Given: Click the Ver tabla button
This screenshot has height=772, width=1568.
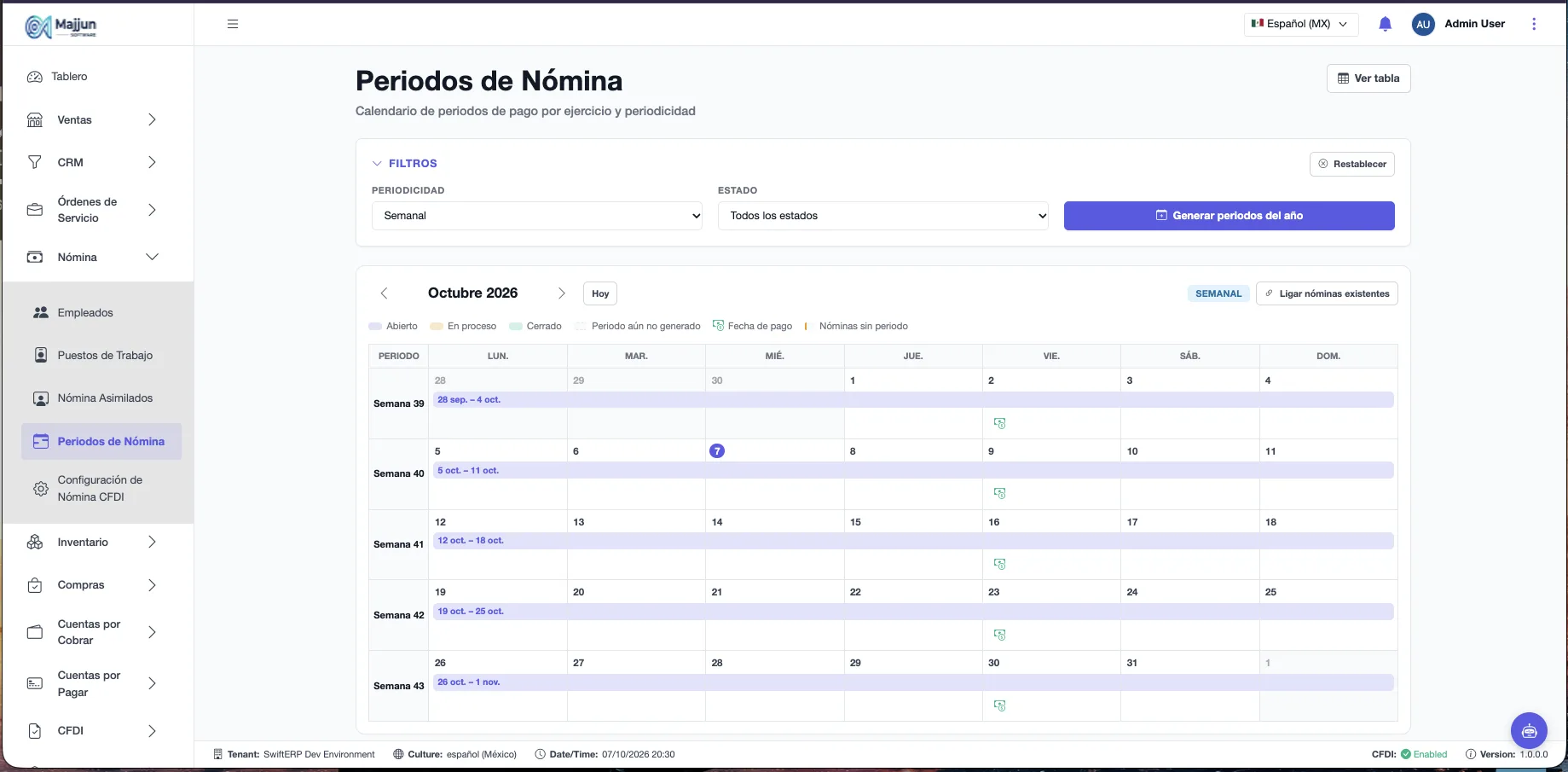Looking at the screenshot, I should tap(1368, 78).
